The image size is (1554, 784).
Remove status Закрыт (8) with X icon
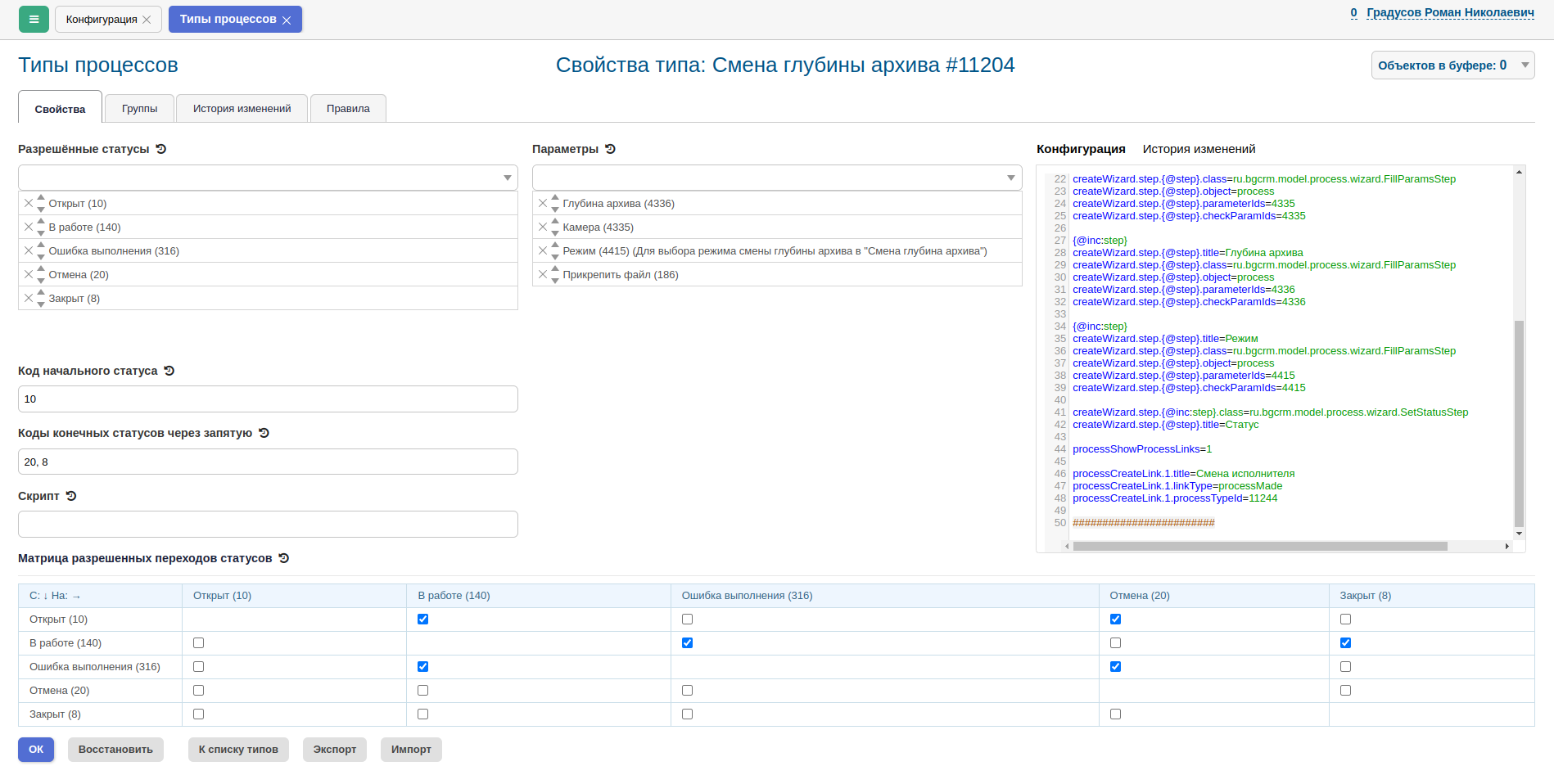coord(29,298)
